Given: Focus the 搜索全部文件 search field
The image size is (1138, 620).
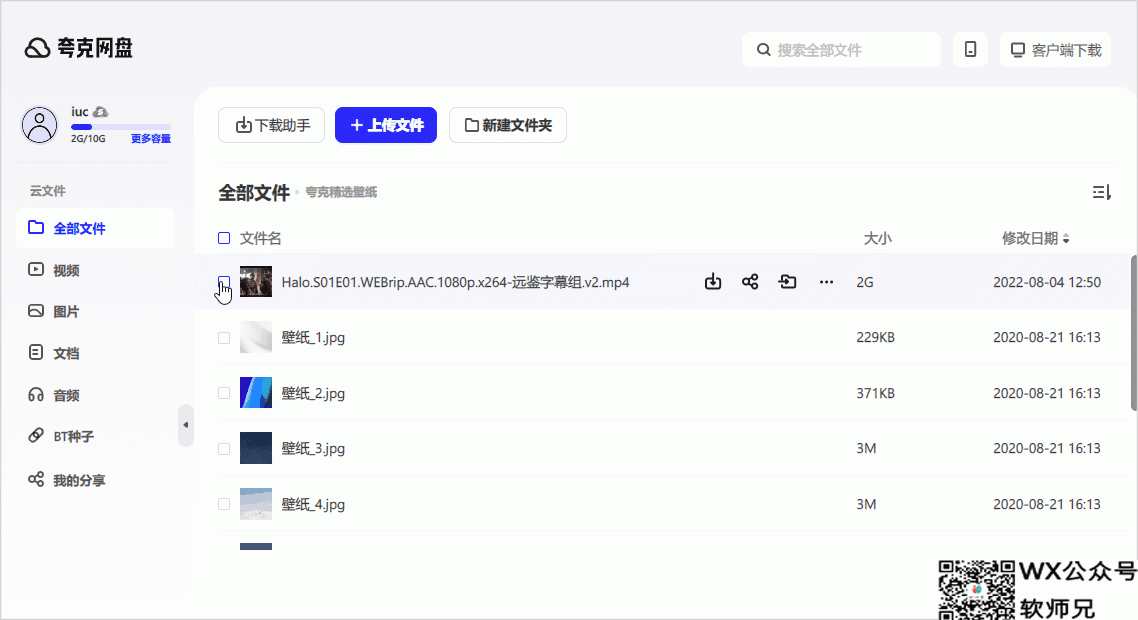Looking at the screenshot, I should pos(841,49).
